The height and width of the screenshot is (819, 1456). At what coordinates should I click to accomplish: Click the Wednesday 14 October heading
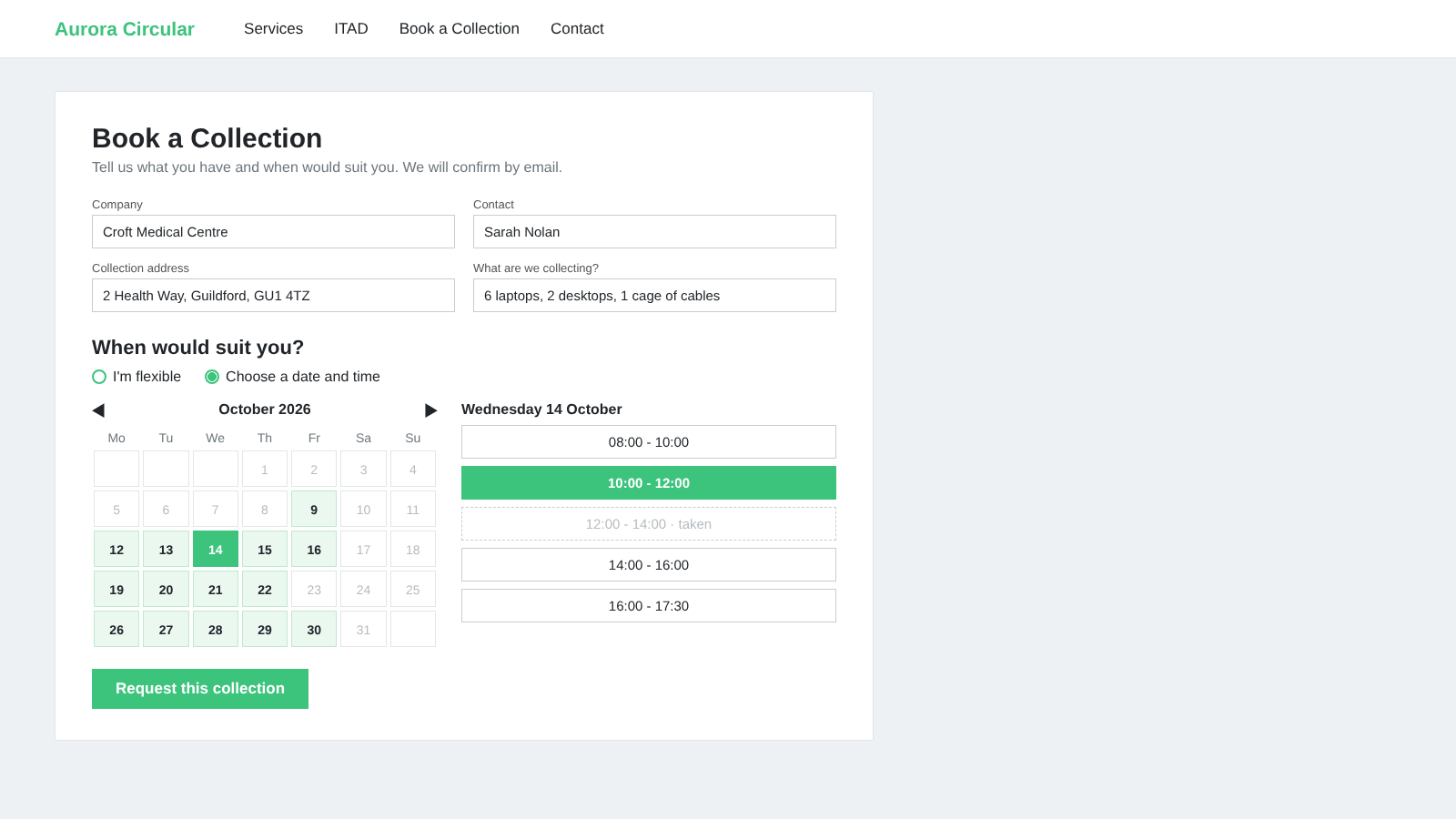(x=541, y=409)
